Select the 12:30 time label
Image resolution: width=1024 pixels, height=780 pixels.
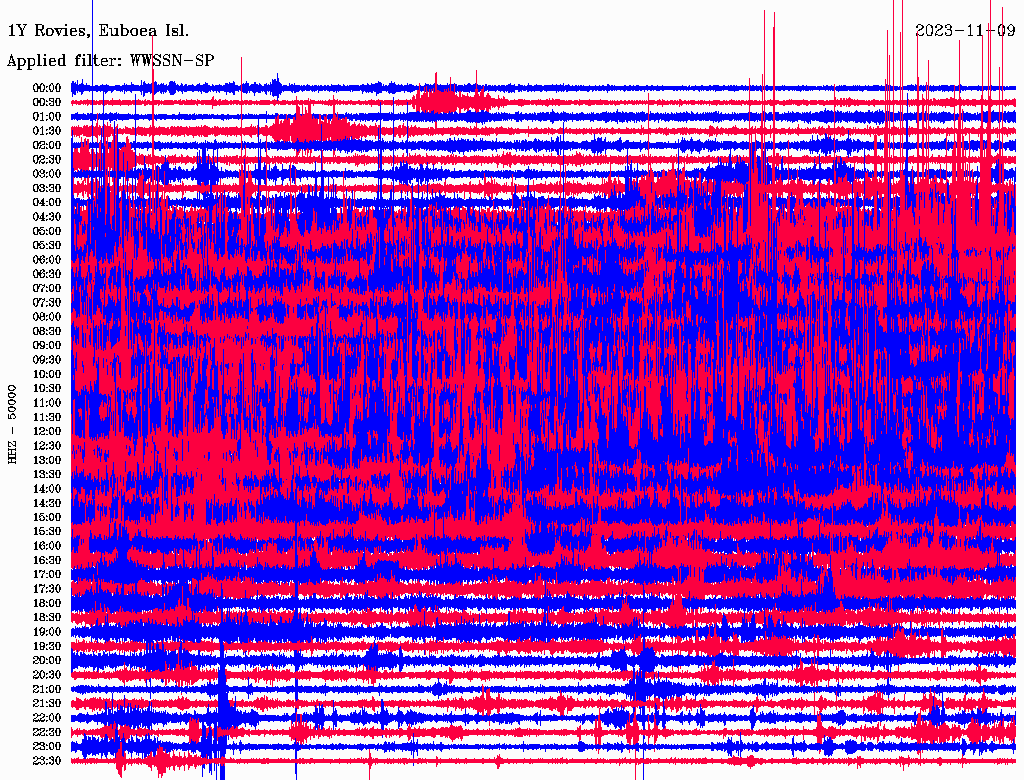(x=47, y=446)
